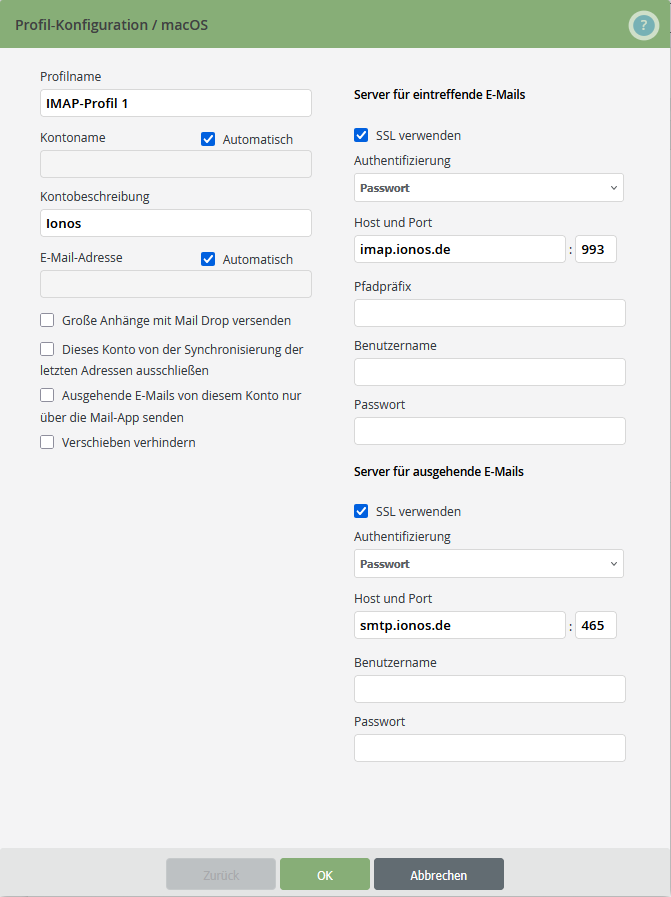The width and height of the screenshot is (671, 897).
Task: Uncheck Automatisch next to E-Mail-Adresse
Action: 208,259
